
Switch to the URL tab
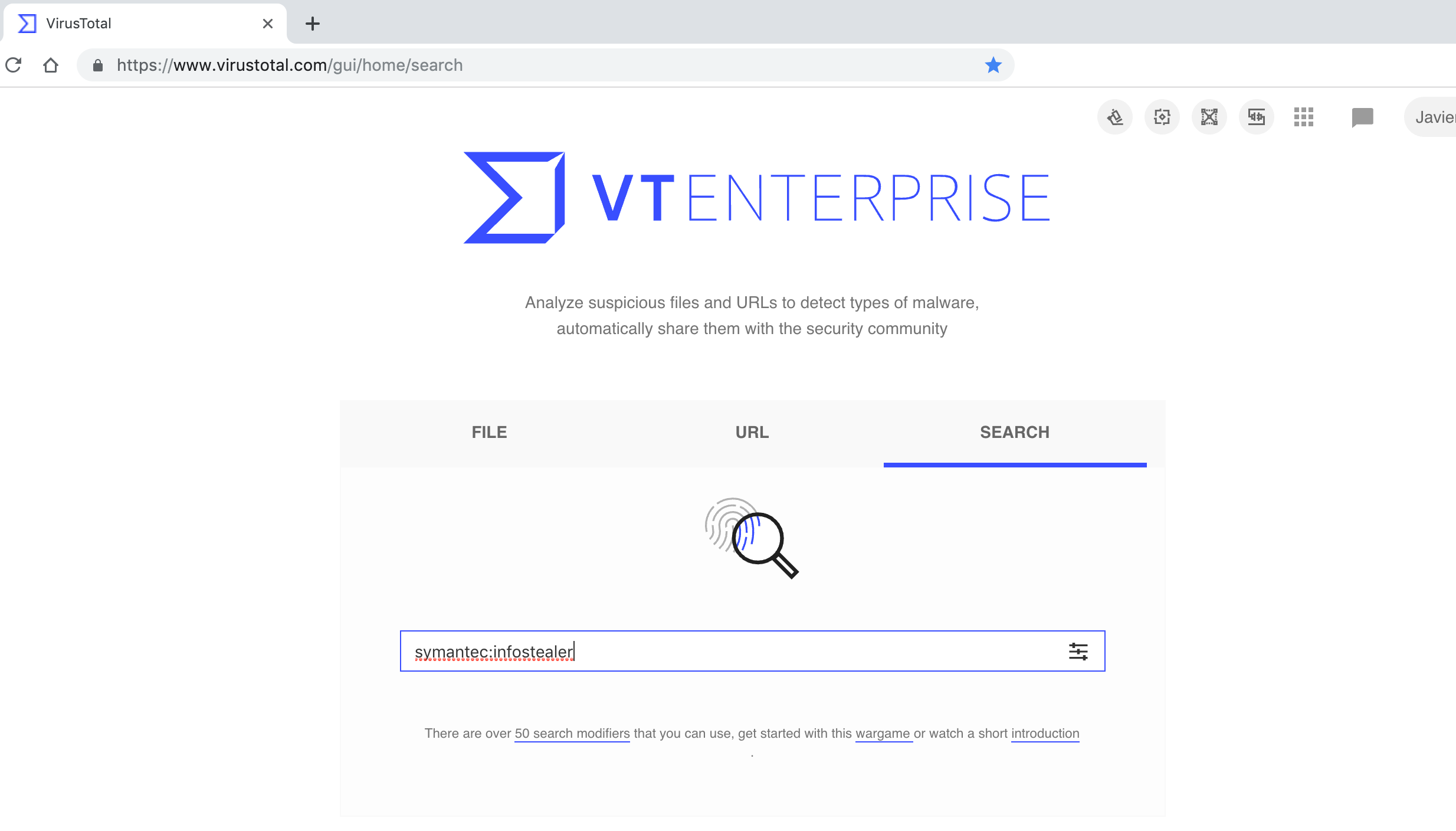tap(752, 432)
